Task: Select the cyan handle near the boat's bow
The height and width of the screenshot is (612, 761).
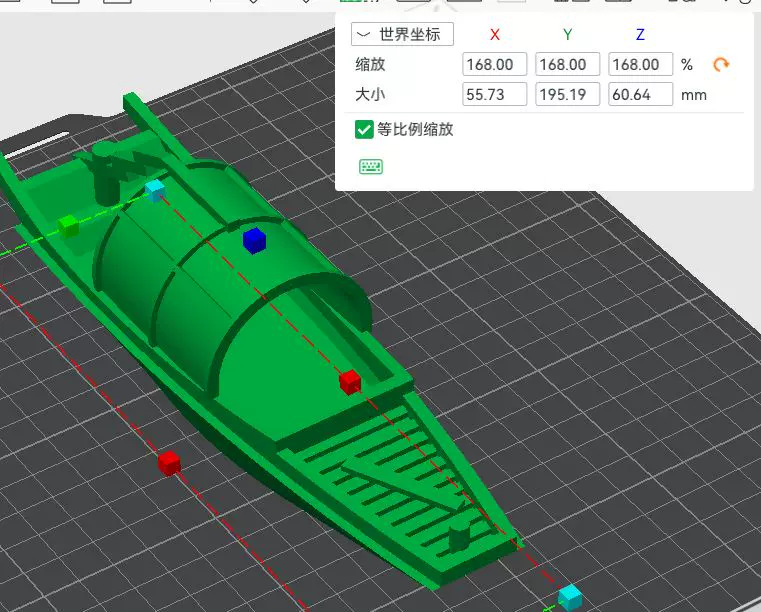Action: pos(570,597)
